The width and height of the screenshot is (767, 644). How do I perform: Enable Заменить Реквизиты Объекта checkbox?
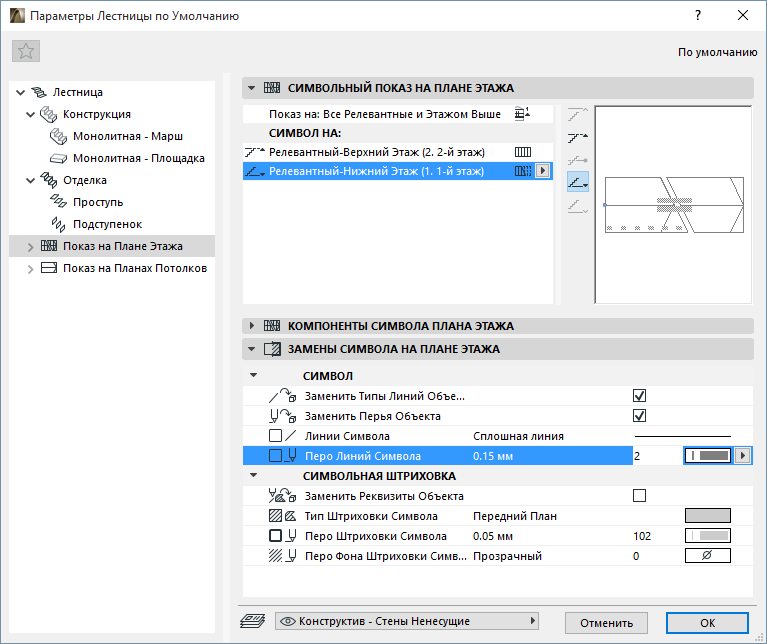[x=639, y=496]
